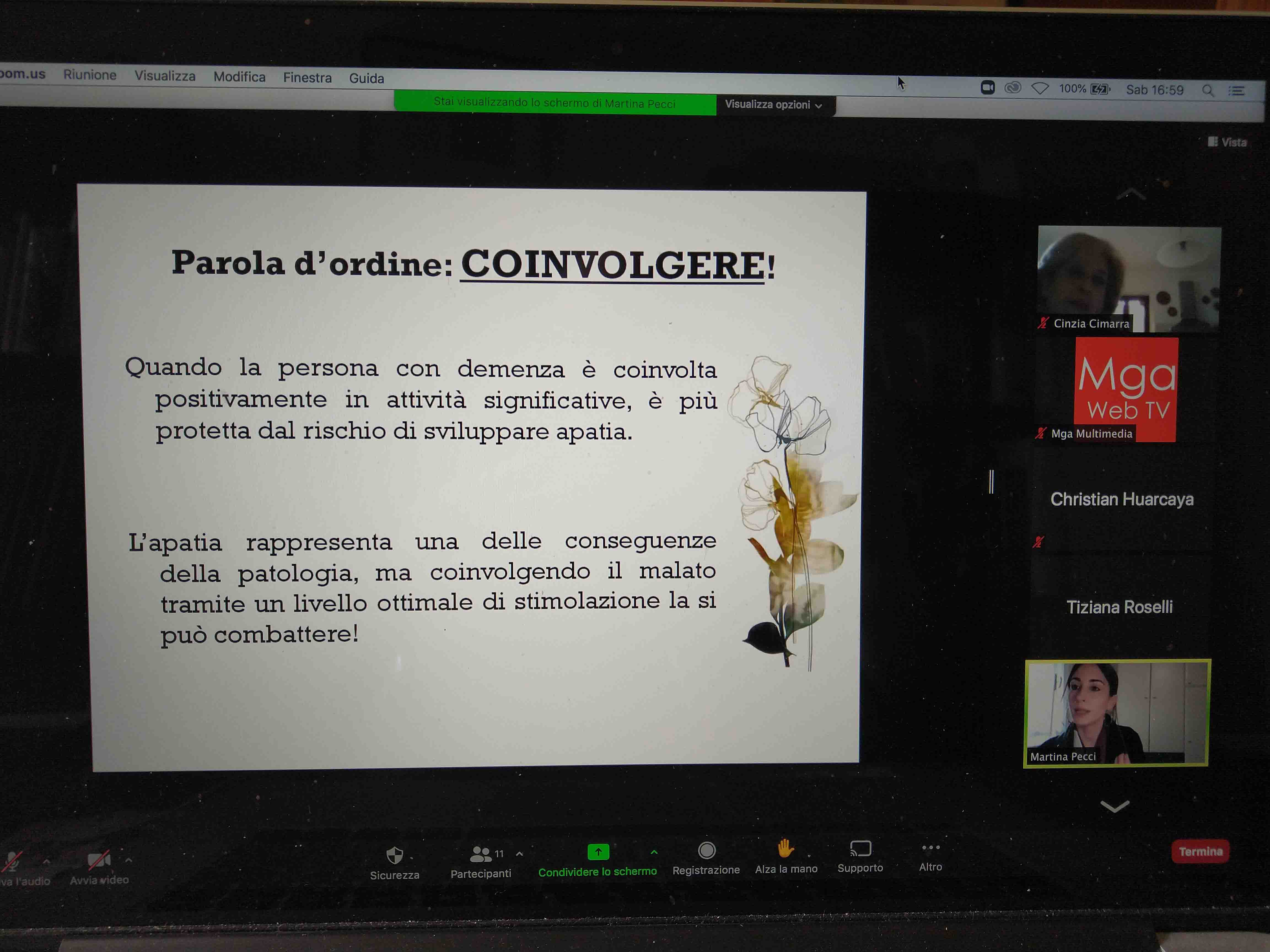This screenshot has height=952, width=1270.
Task: Open the Finestra menu
Action: [307, 77]
